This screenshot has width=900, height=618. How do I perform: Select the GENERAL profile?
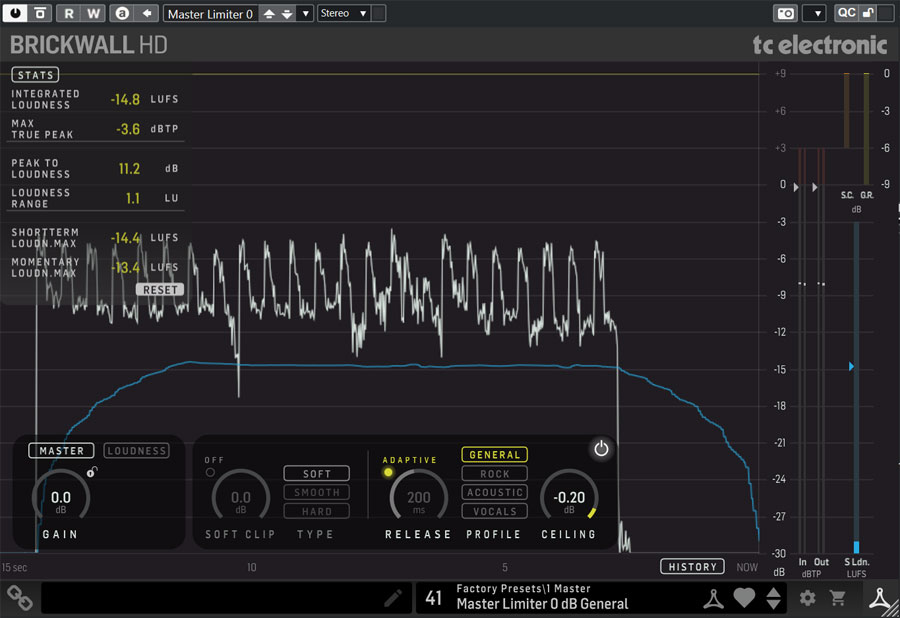[x=494, y=454]
